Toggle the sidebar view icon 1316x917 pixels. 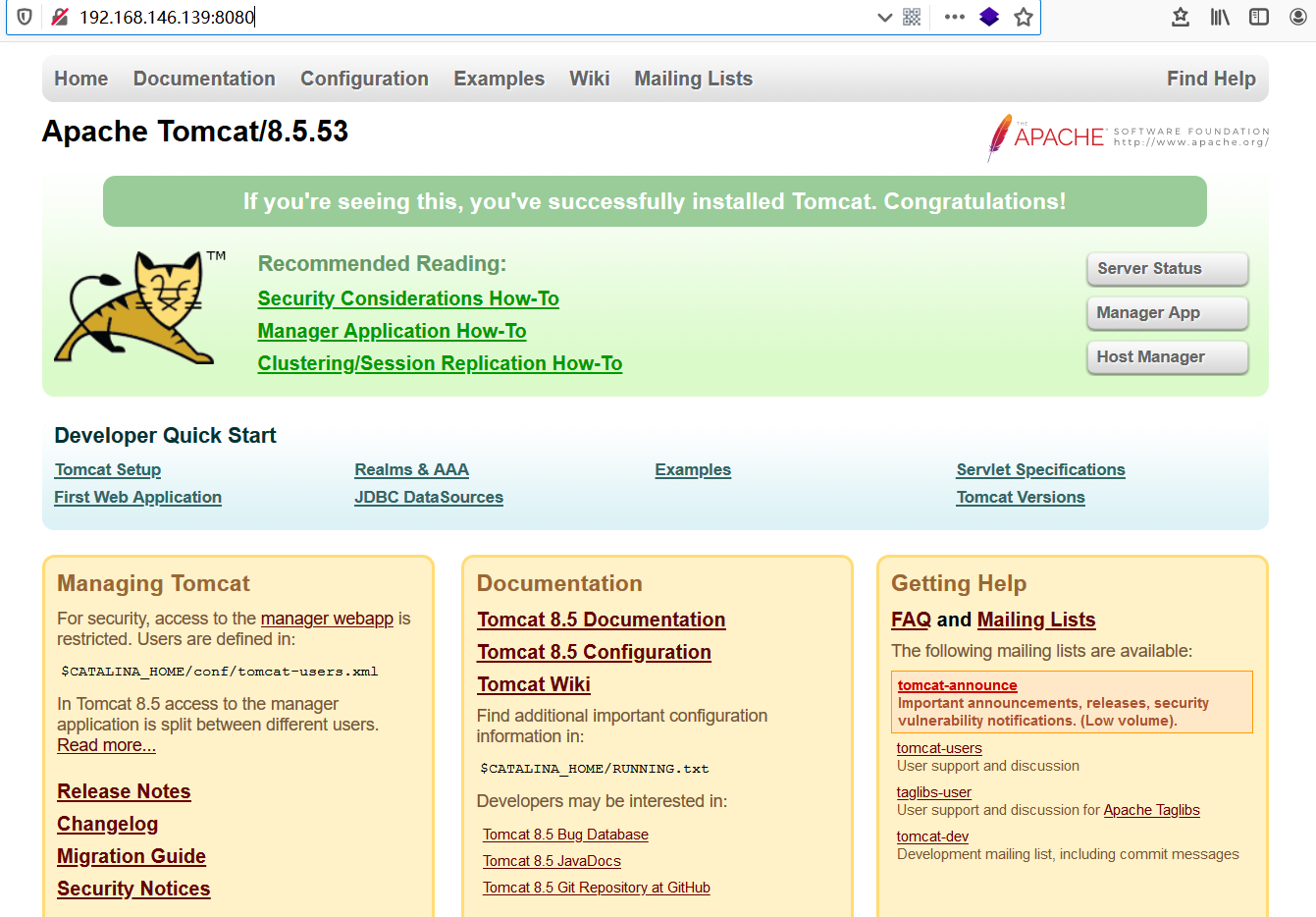tap(1259, 17)
